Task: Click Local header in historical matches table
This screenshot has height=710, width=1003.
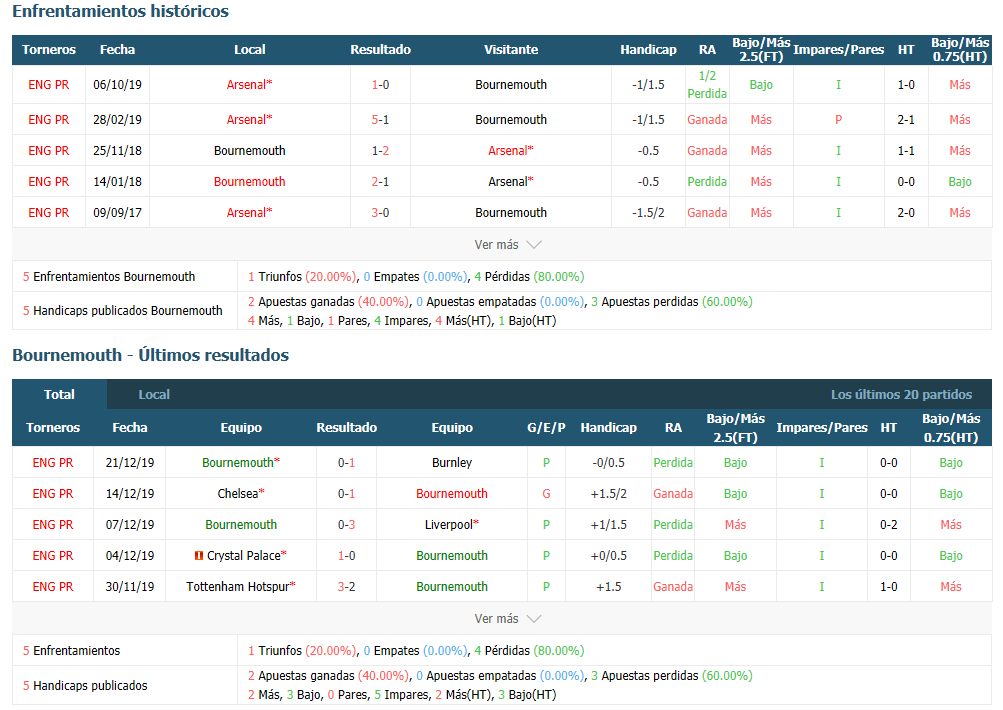Action: tap(249, 50)
